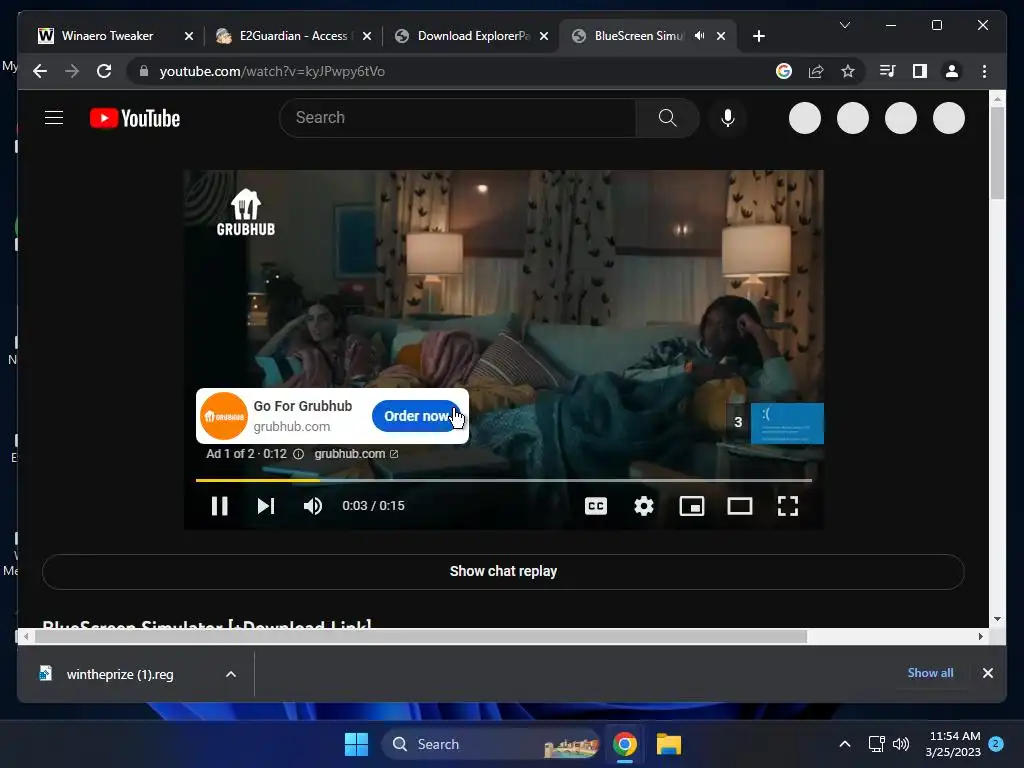This screenshot has width=1024, height=768.
Task: Click the YouTube search magnifier button
Action: 667,118
